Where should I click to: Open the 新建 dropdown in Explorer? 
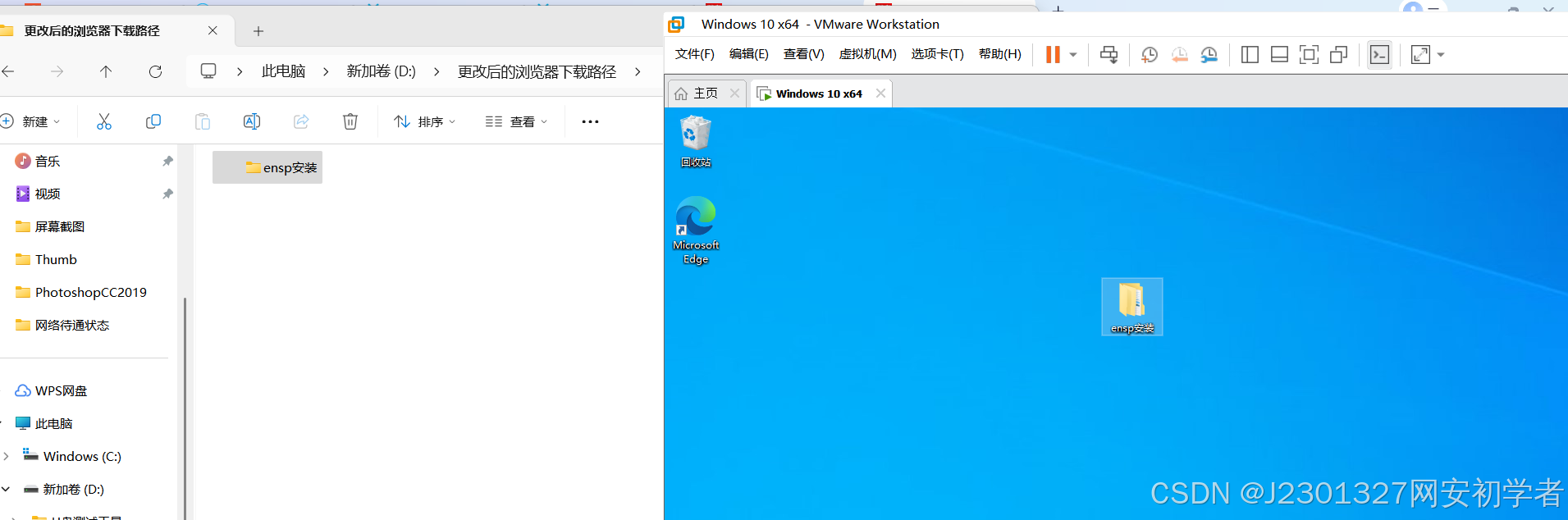(x=31, y=121)
